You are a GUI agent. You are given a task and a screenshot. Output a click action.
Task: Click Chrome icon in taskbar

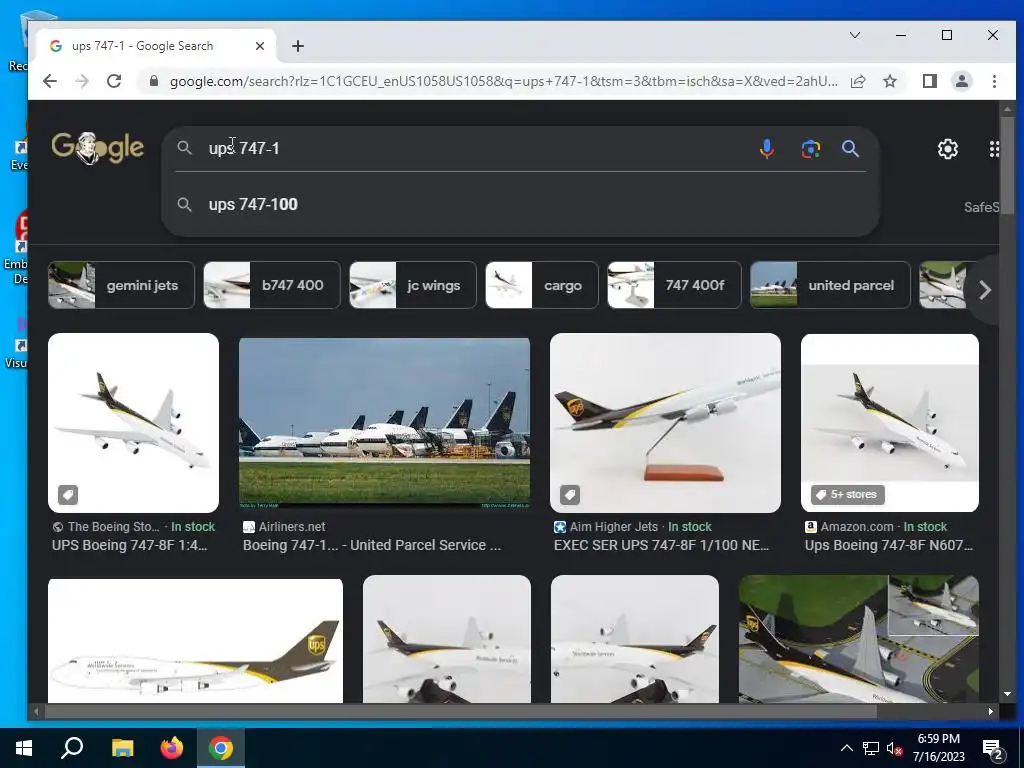221,748
